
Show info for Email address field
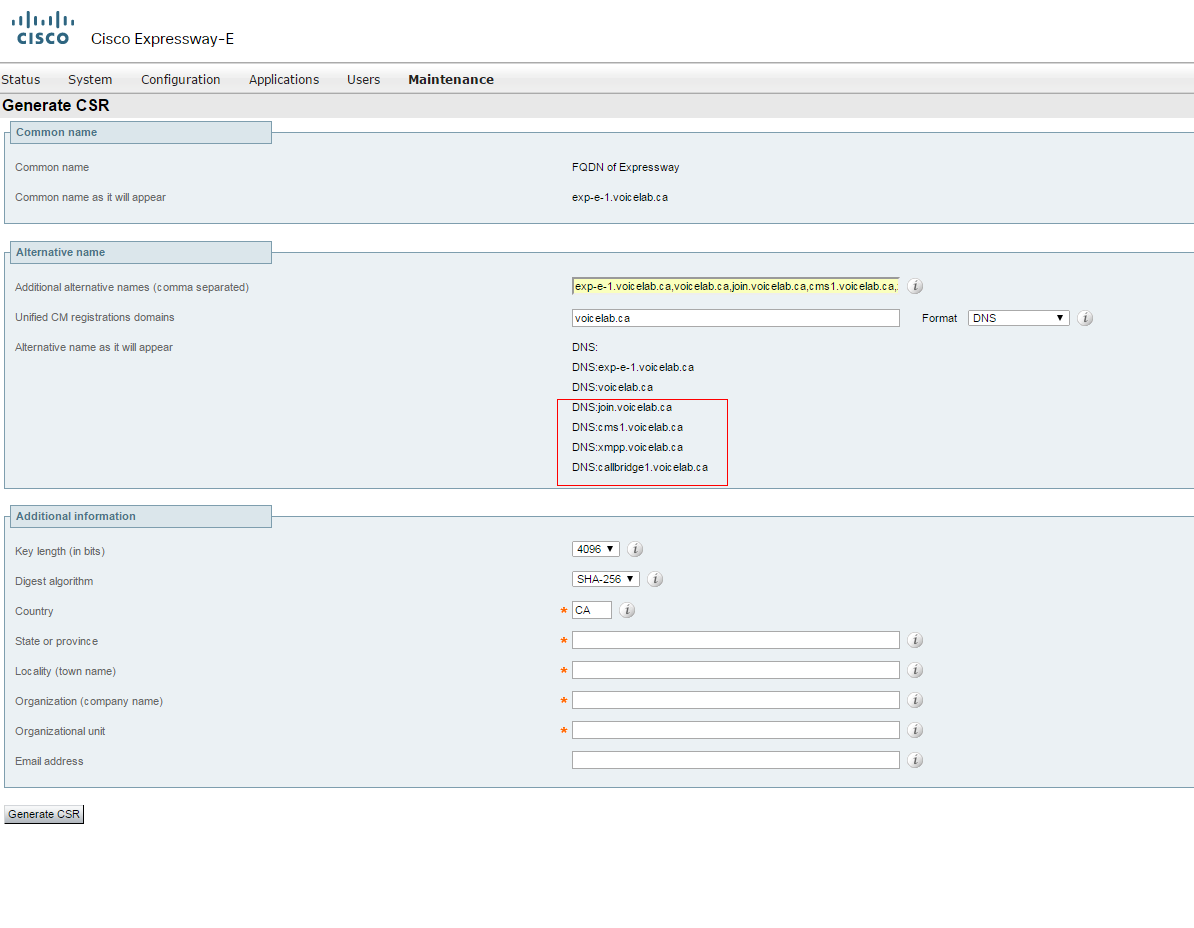point(915,760)
